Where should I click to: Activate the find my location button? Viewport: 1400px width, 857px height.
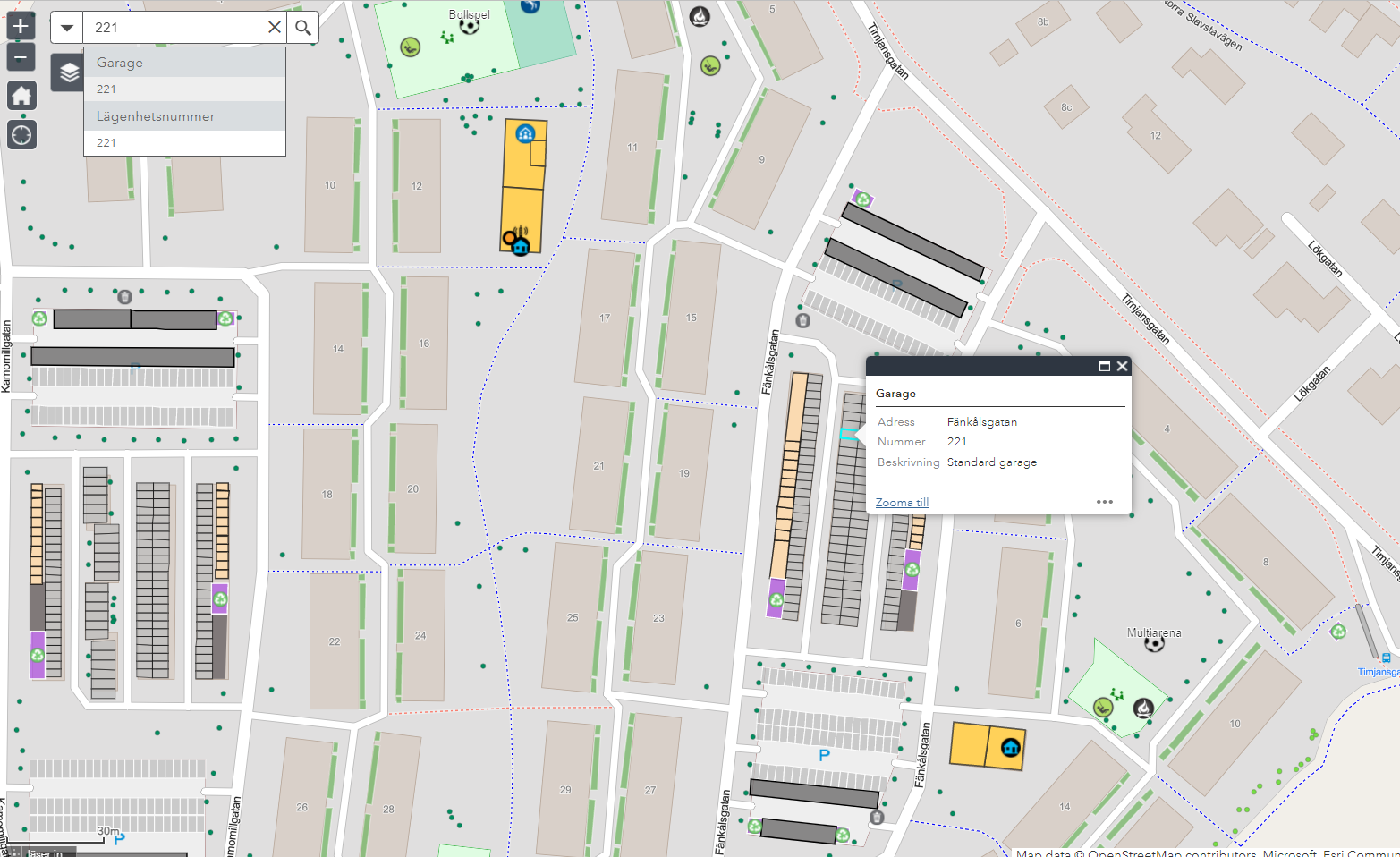[x=21, y=135]
